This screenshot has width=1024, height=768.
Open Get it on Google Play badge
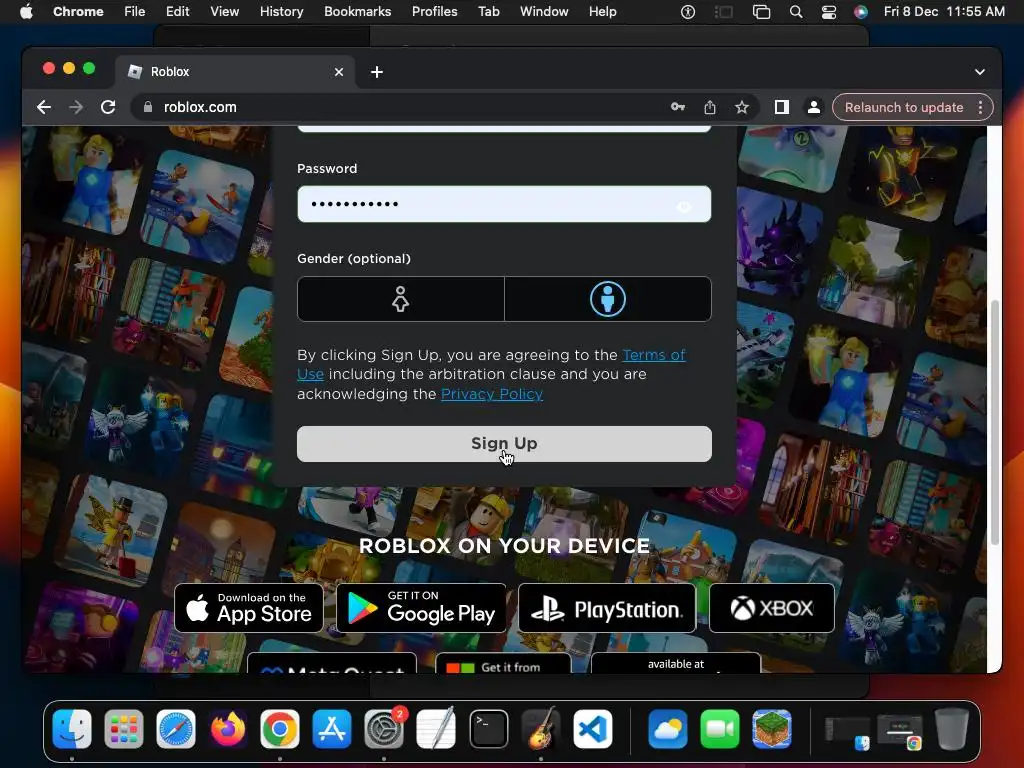click(421, 608)
